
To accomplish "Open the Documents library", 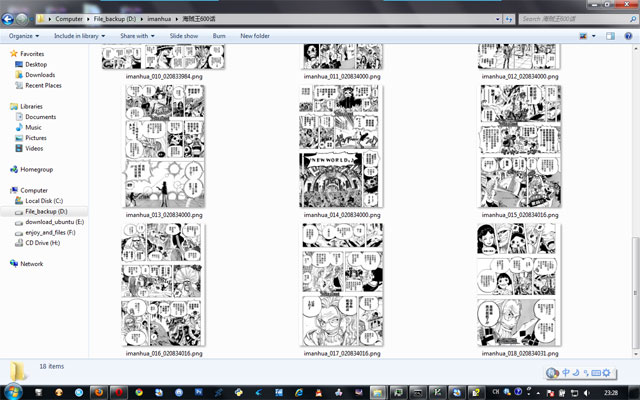I will (x=40, y=117).
